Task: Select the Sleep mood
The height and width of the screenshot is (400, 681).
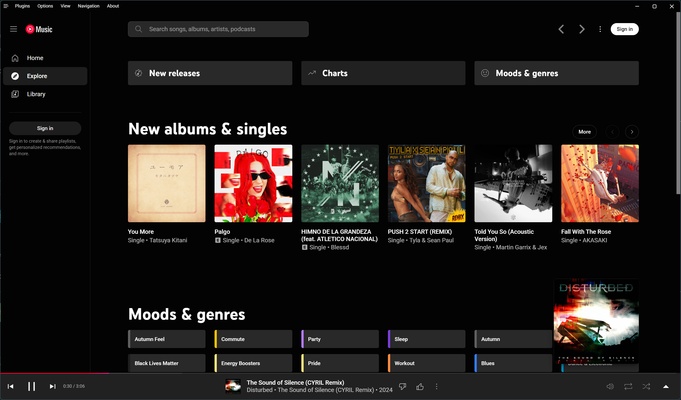Action: (426, 339)
